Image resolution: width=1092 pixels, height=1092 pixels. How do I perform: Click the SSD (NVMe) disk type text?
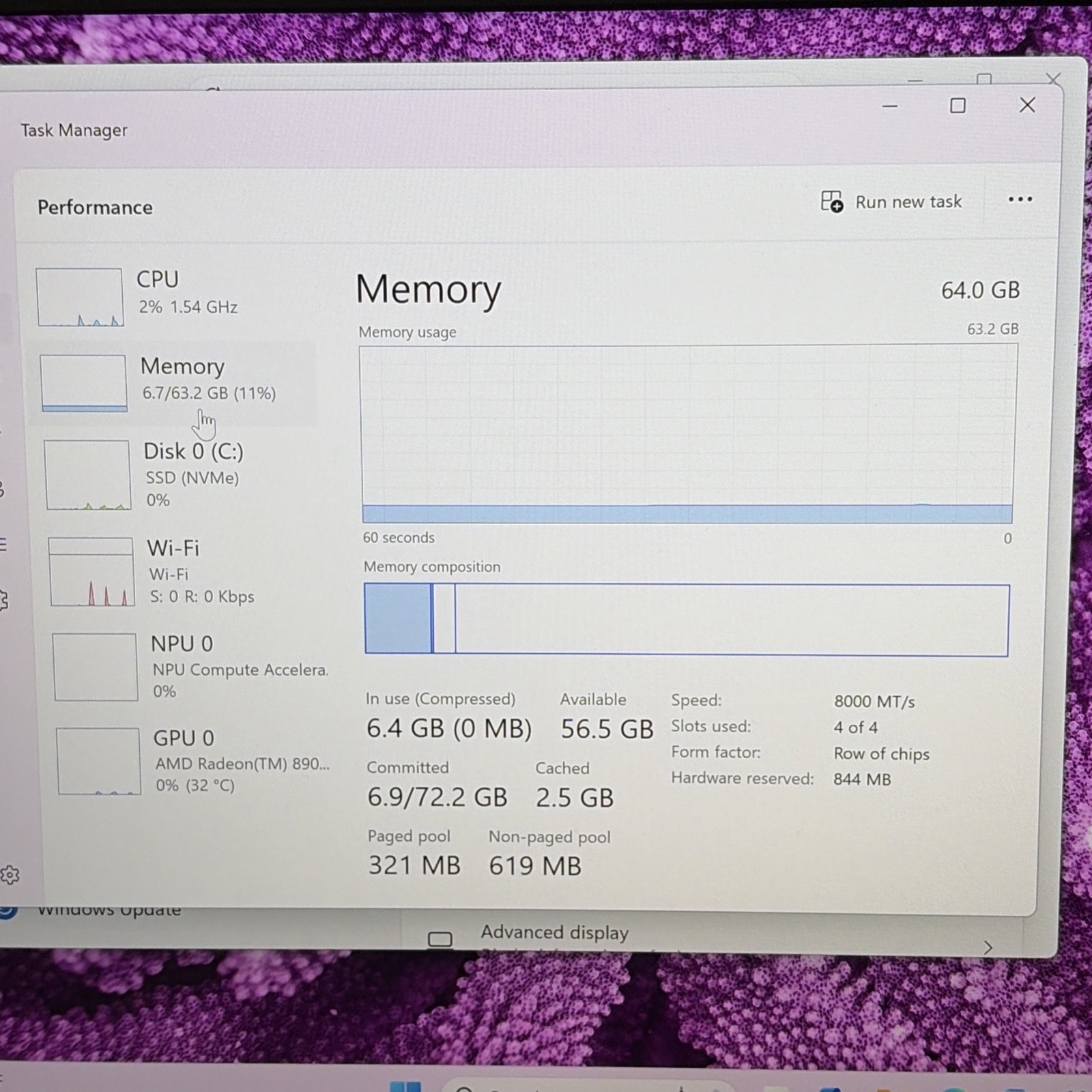192,478
